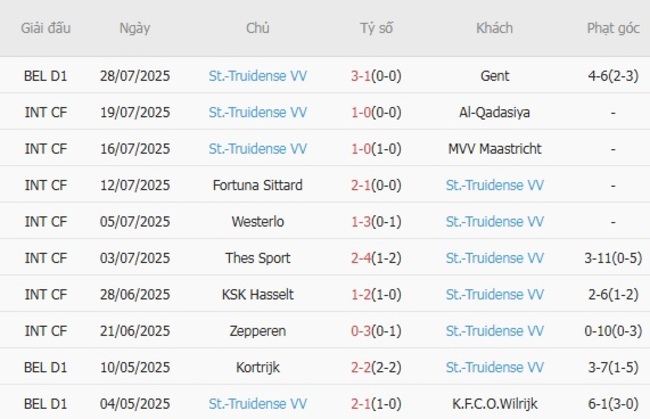The height and width of the screenshot is (419, 650).
Task: Click the 0-10(0-3) corner stat for Zepperen
Action: pos(613,330)
